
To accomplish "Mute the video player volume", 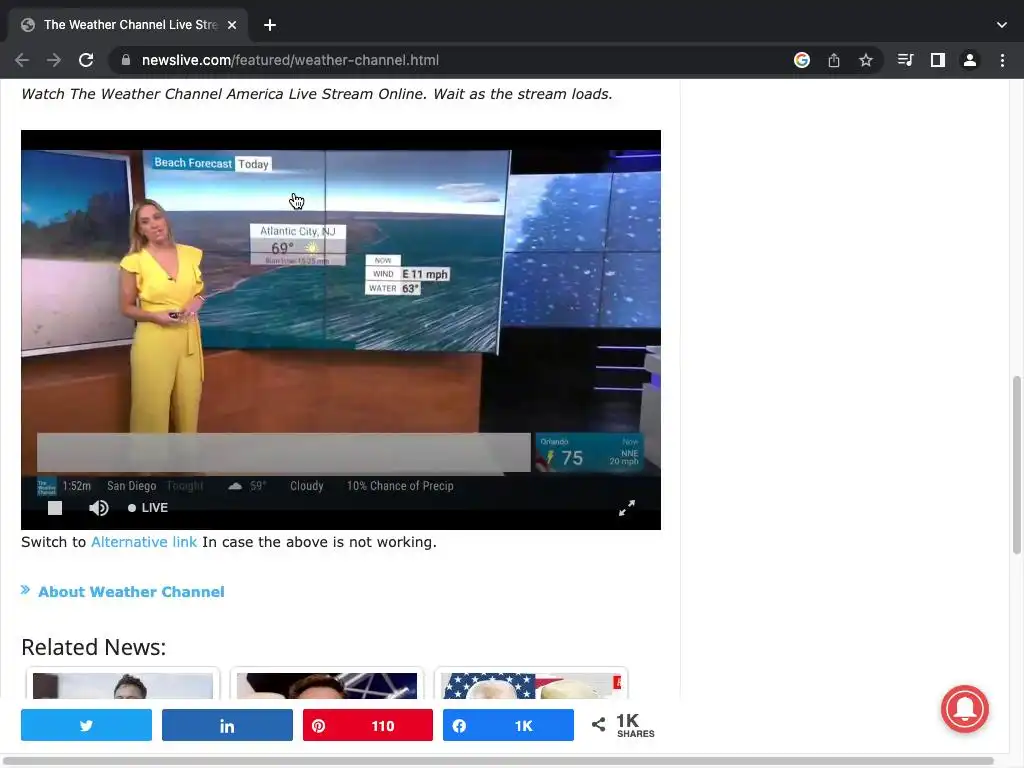I will coord(99,508).
